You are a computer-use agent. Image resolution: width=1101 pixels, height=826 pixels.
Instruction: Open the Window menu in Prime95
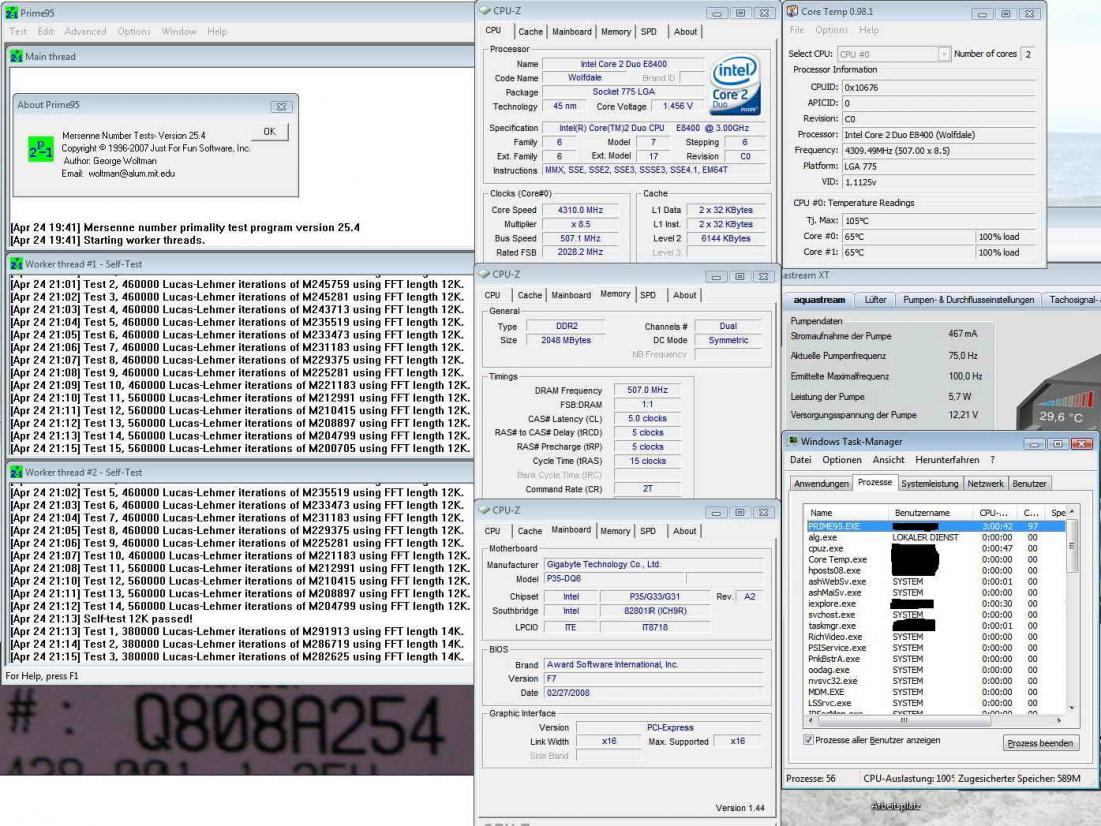(179, 32)
